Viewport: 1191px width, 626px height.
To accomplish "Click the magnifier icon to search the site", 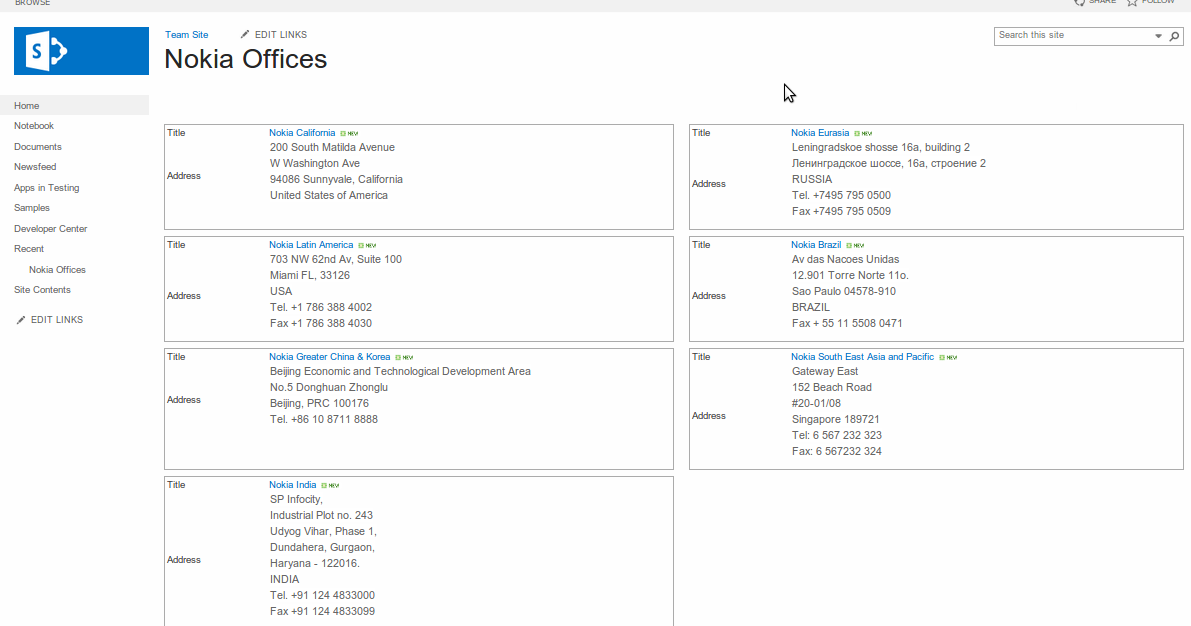I will [x=1174, y=35].
